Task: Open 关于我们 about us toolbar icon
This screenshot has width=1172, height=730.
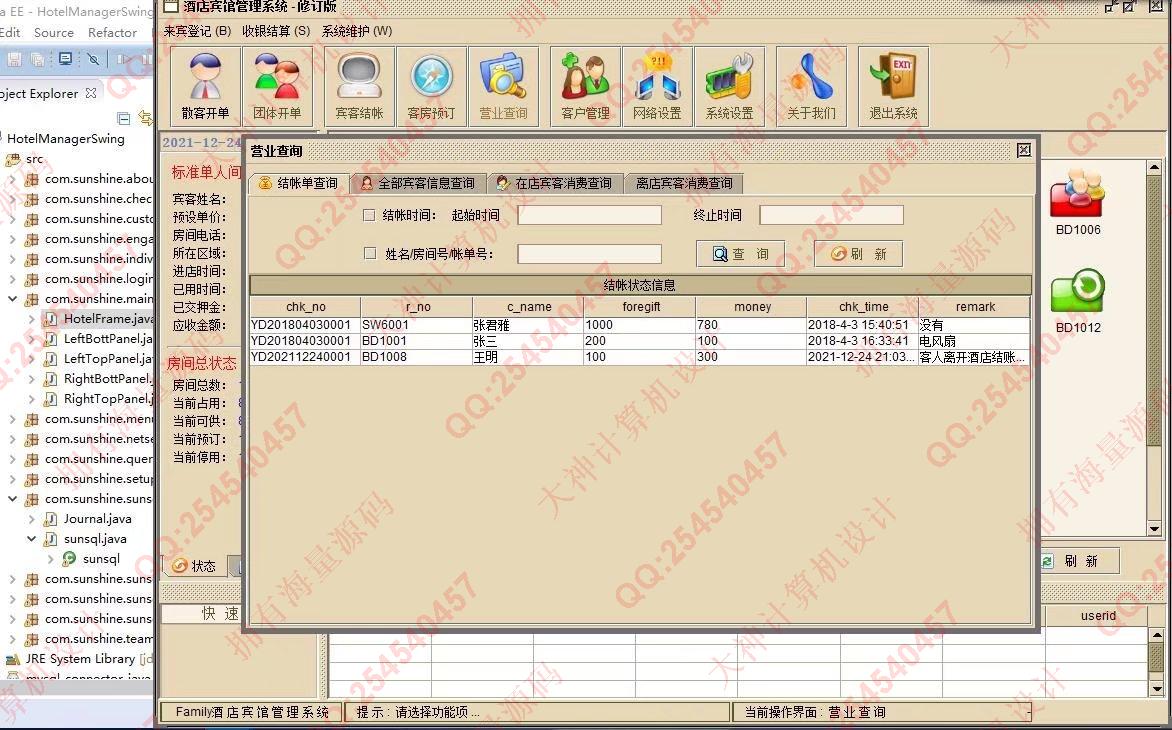Action: (x=812, y=86)
